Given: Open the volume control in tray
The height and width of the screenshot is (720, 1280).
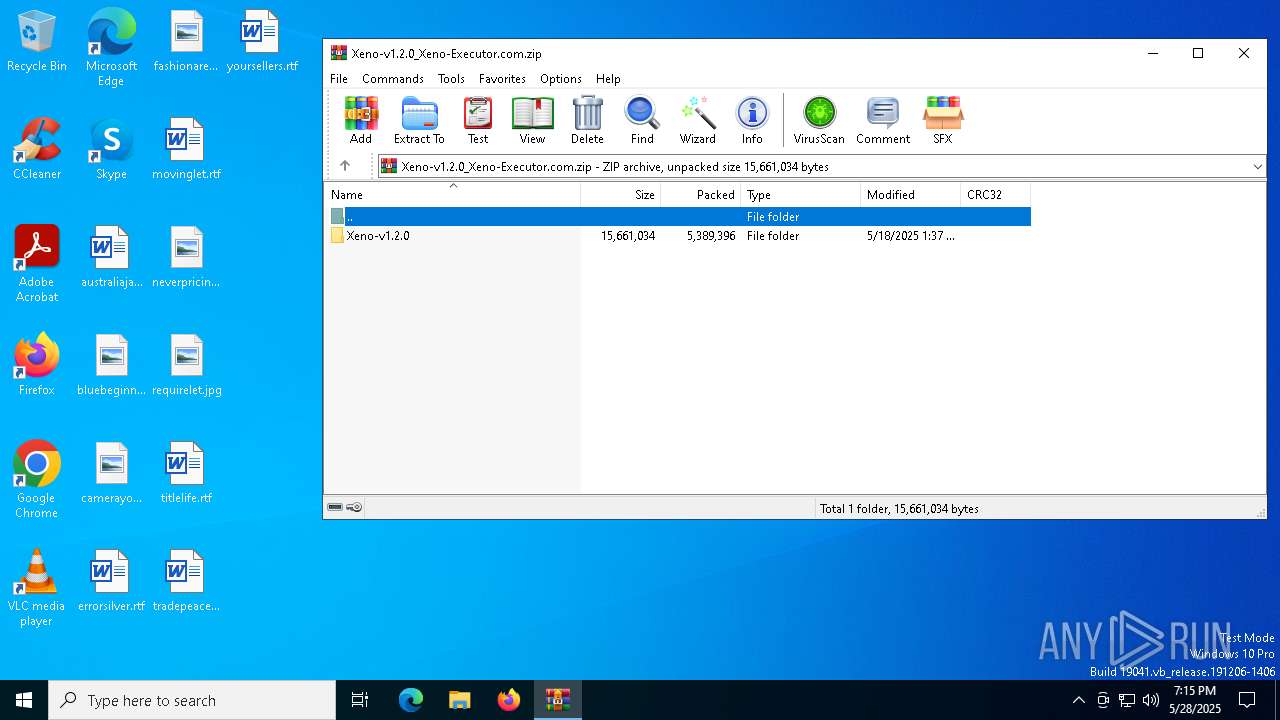Looking at the screenshot, I should point(1151,700).
